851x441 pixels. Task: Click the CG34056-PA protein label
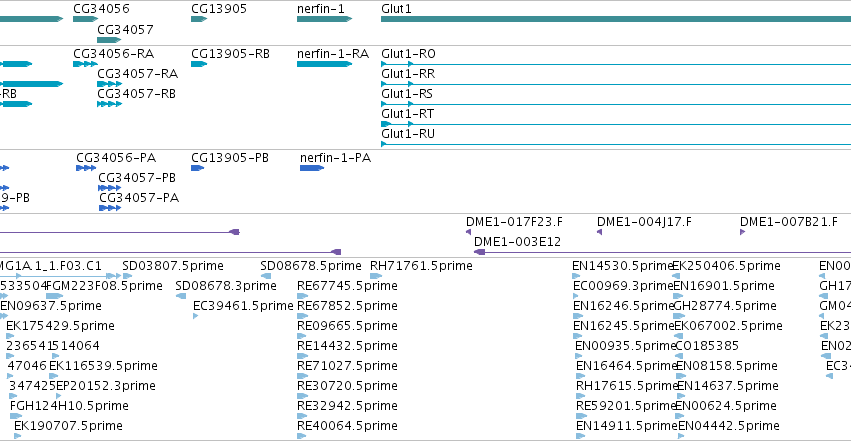(x=116, y=158)
